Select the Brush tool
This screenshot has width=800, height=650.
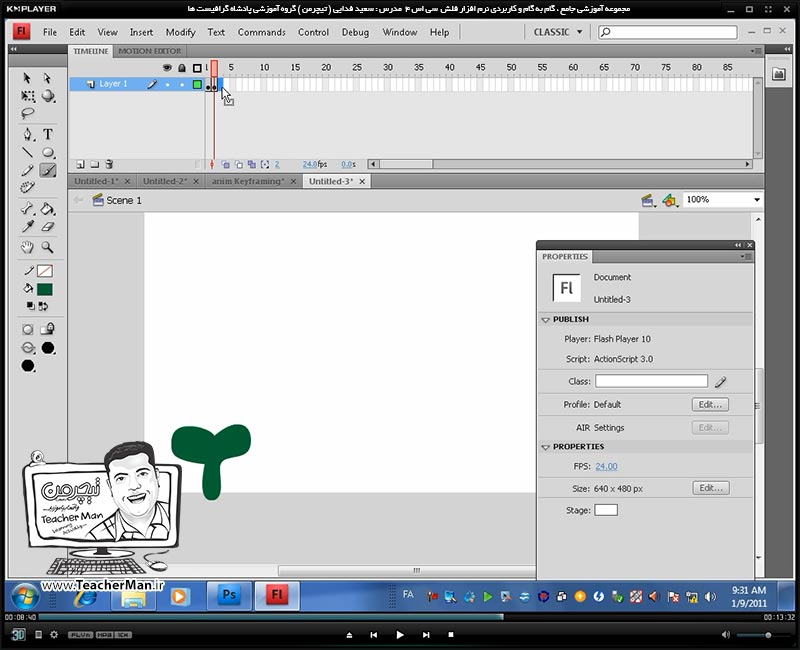[48, 170]
